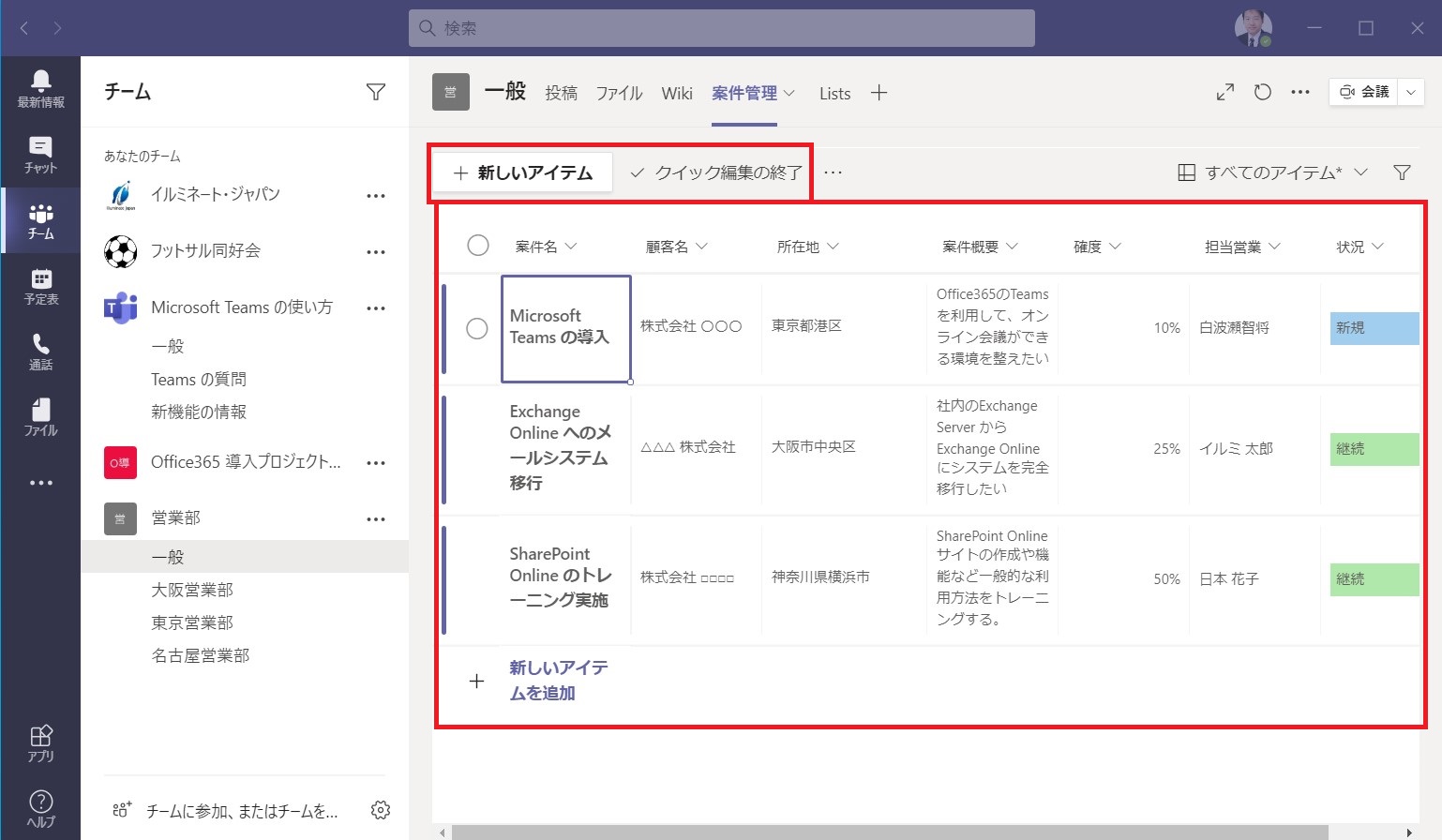
Task: Open more options for Microsoft Teams の使い方
Action: (x=376, y=308)
